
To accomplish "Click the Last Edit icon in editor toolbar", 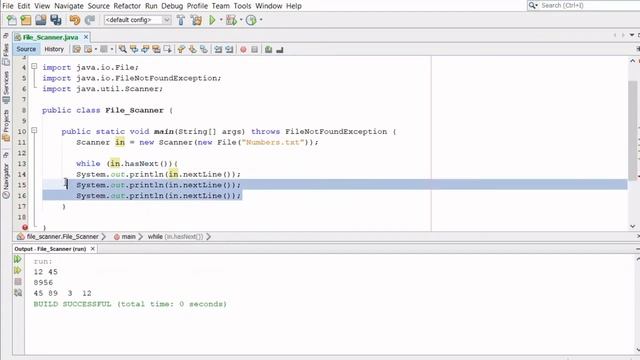I will 76,49.
